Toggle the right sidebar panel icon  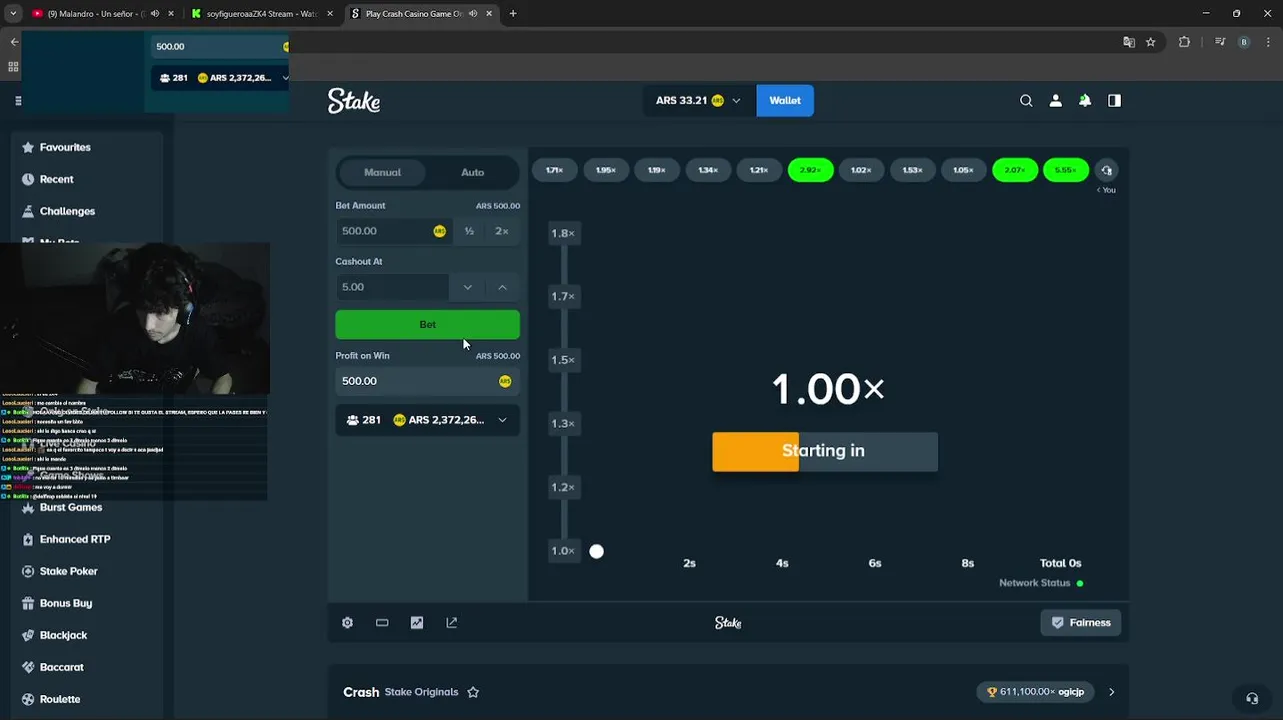pos(1114,101)
